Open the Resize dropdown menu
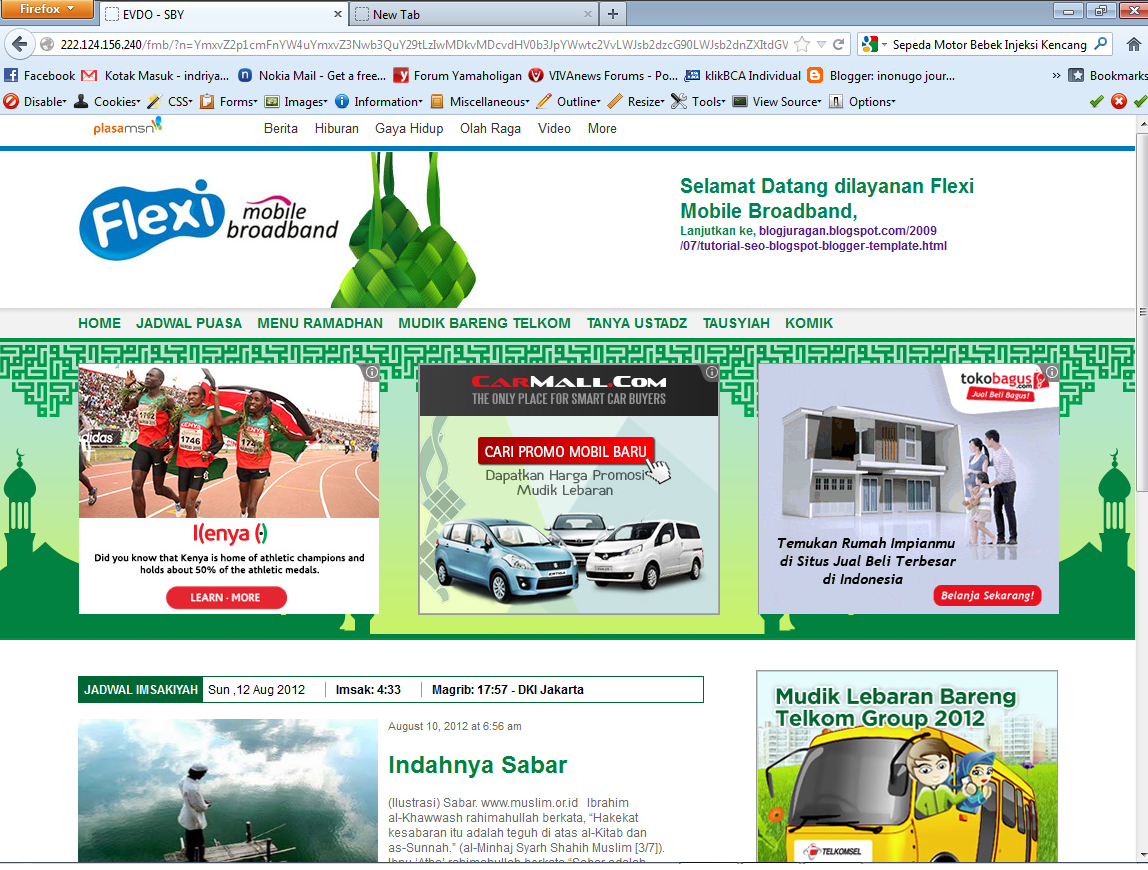Image resolution: width=1148 pixels, height=870 pixels. click(x=636, y=102)
